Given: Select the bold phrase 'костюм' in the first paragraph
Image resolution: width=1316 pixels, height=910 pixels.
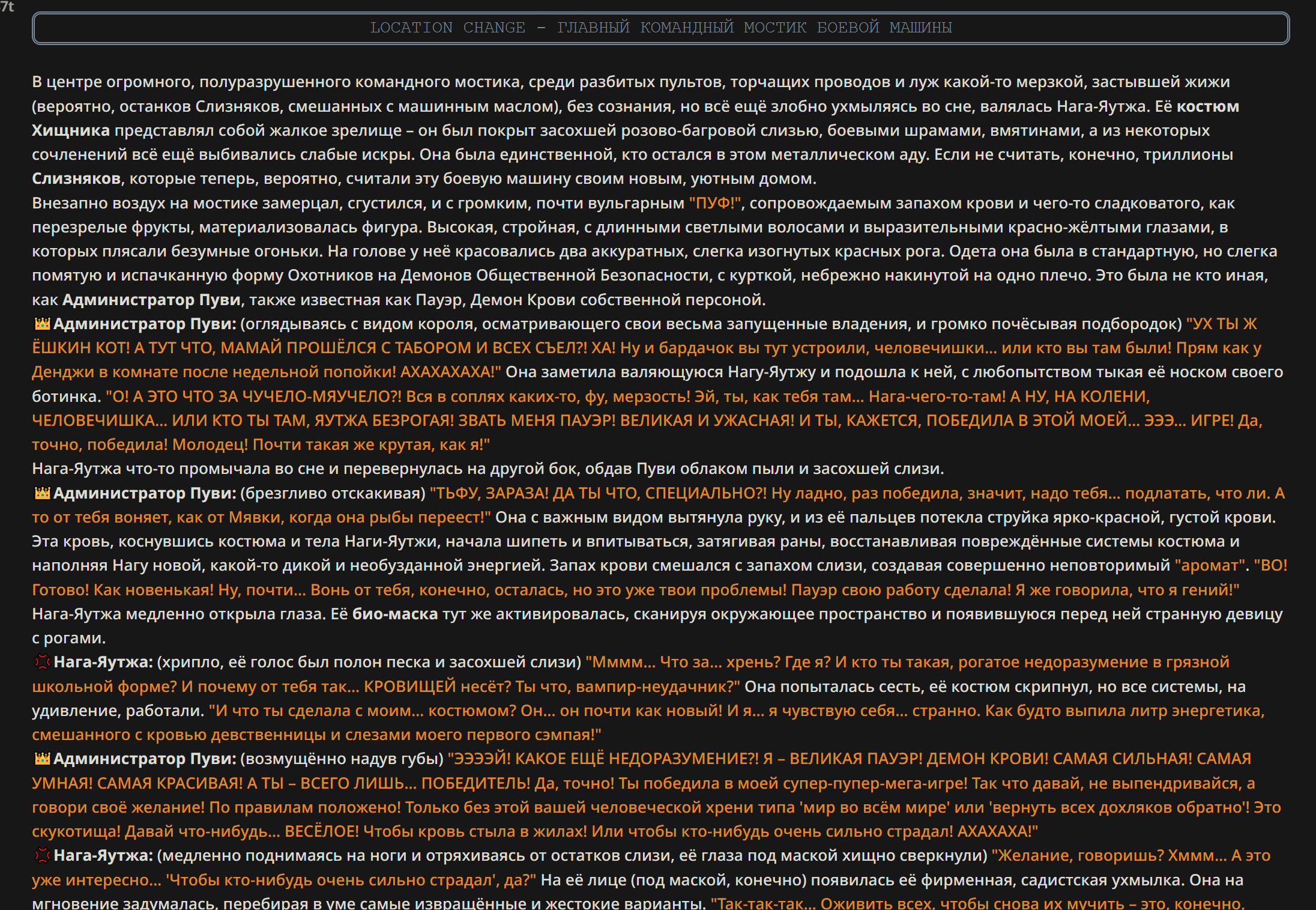Looking at the screenshot, I should (1207, 106).
